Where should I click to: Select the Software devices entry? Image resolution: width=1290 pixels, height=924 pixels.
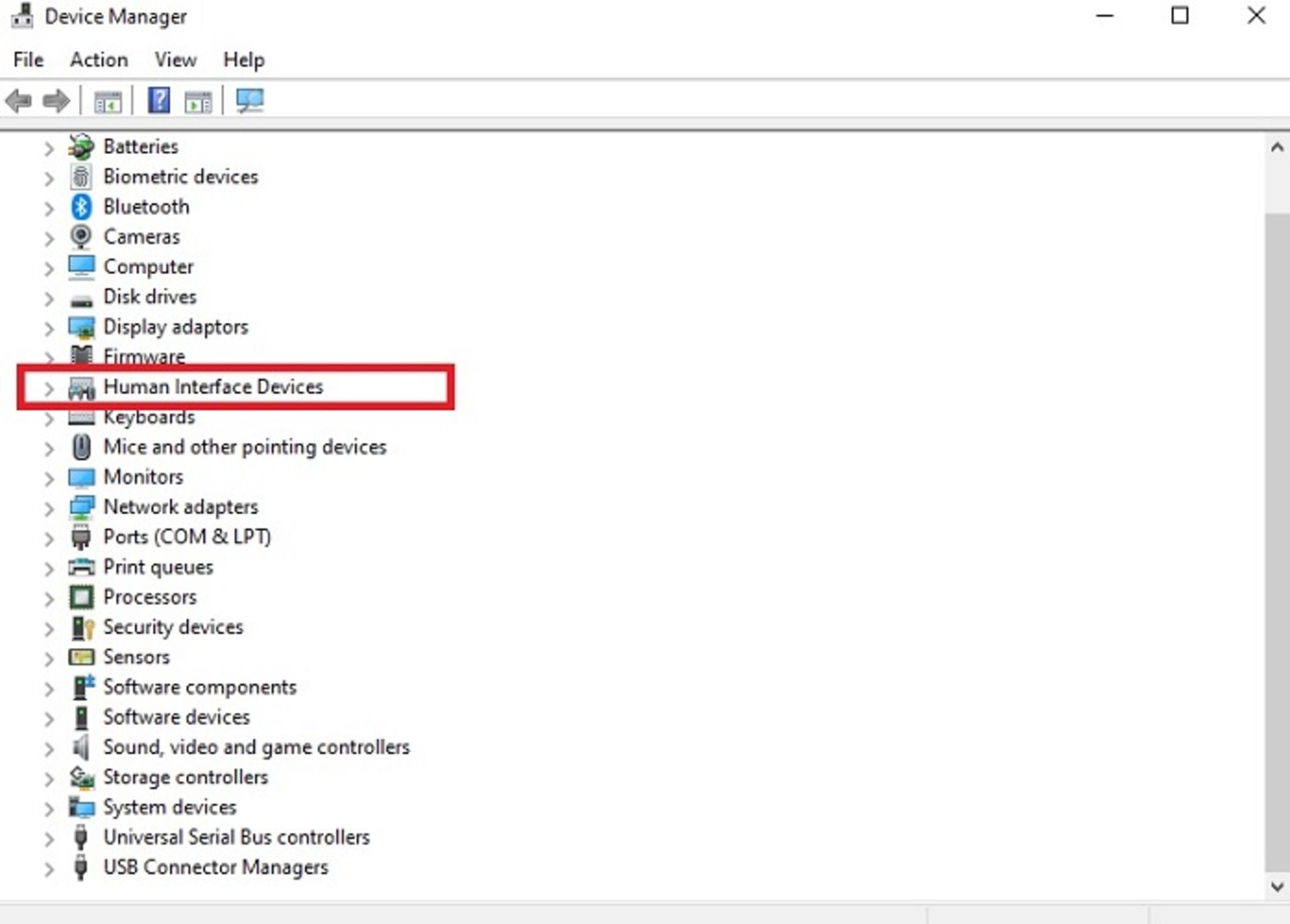(176, 717)
